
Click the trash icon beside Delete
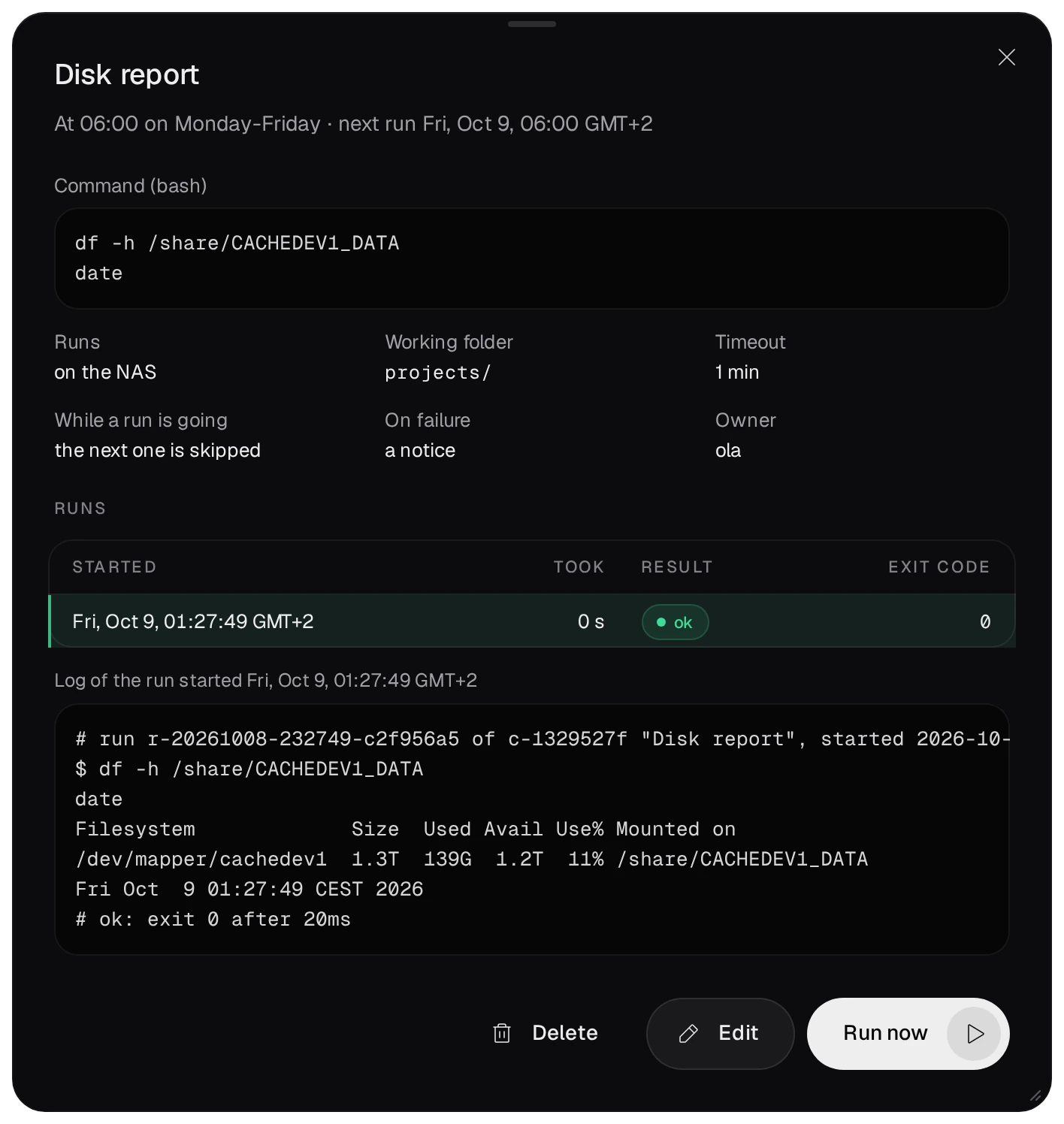pos(502,1033)
